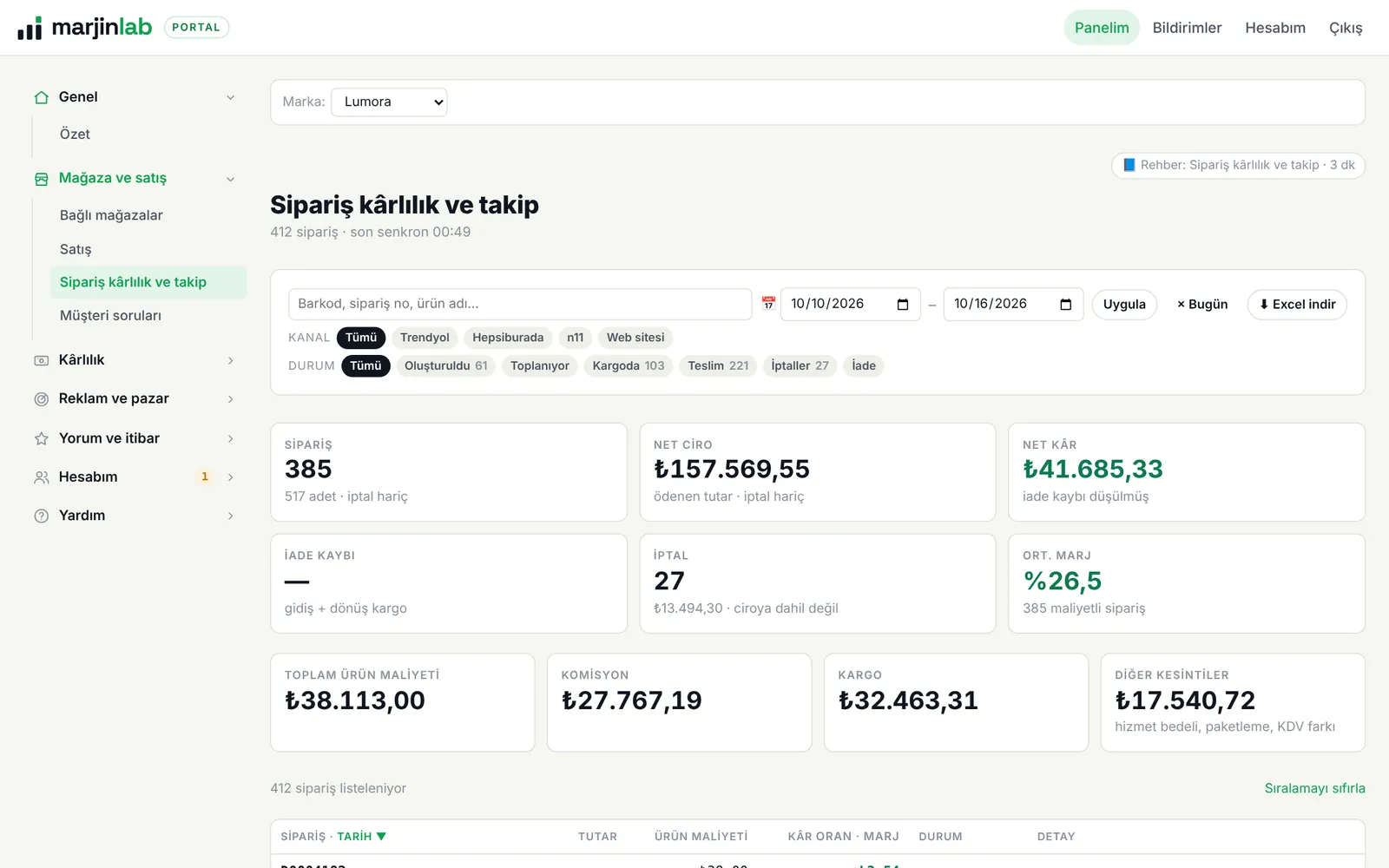The width and height of the screenshot is (1389, 868).
Task: Open the Marka dropdown showing Lumora
Action: [x=389, y=102]
